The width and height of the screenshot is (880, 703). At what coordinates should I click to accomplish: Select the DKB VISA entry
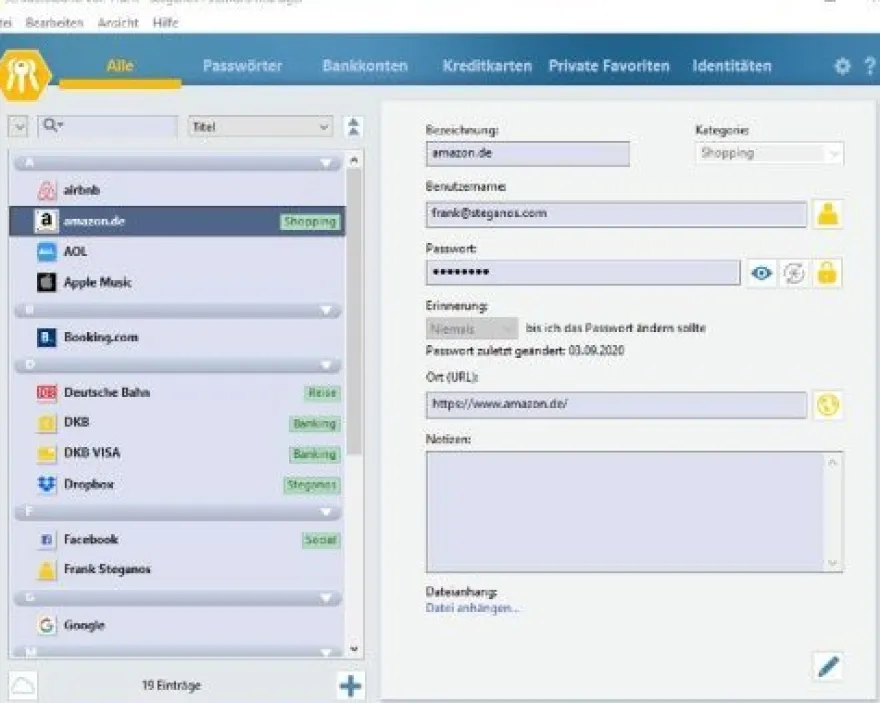click(177, 453)
